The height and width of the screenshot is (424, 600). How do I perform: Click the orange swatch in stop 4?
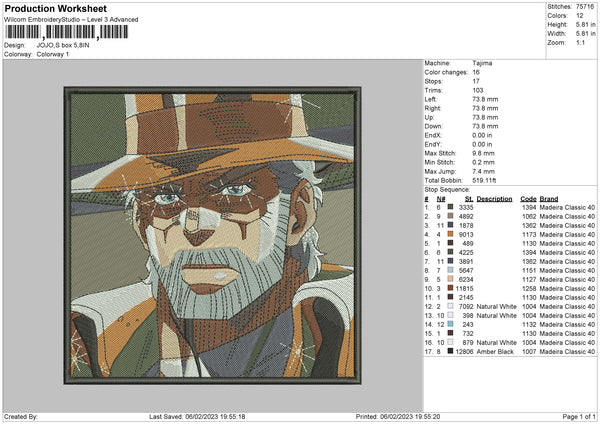(451, 235)
